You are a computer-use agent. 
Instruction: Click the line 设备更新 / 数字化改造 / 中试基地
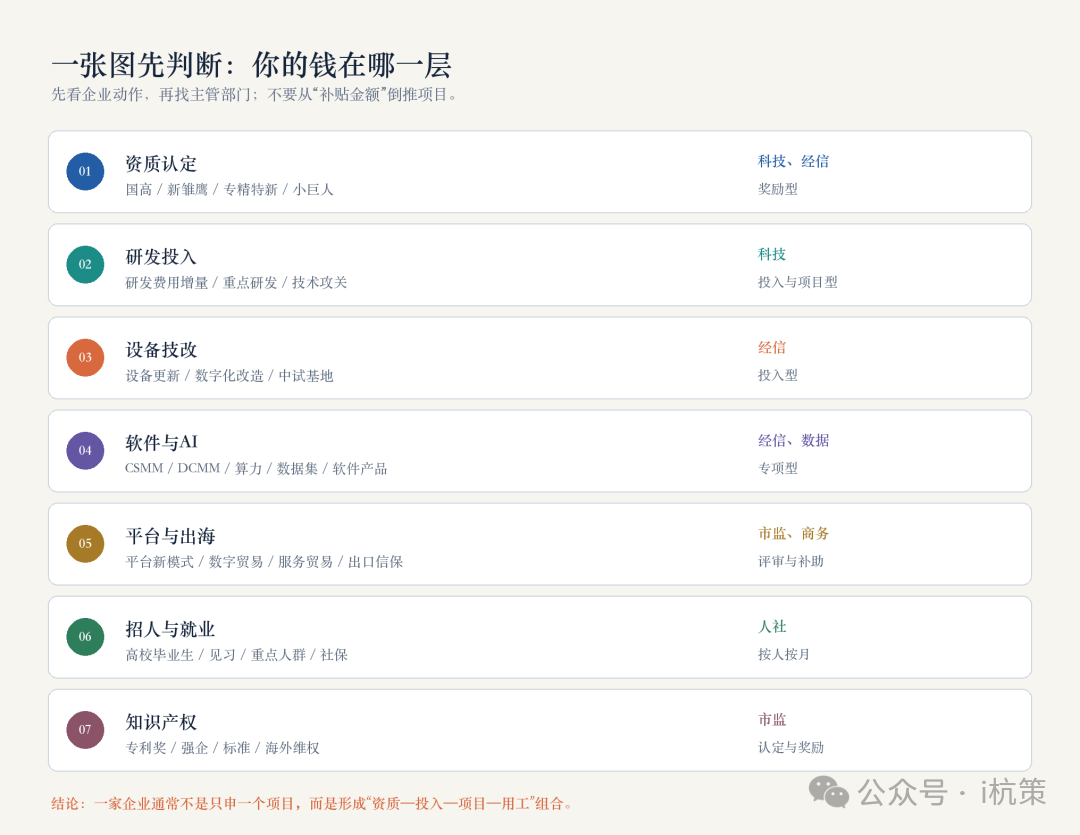[x=229, y=375]
